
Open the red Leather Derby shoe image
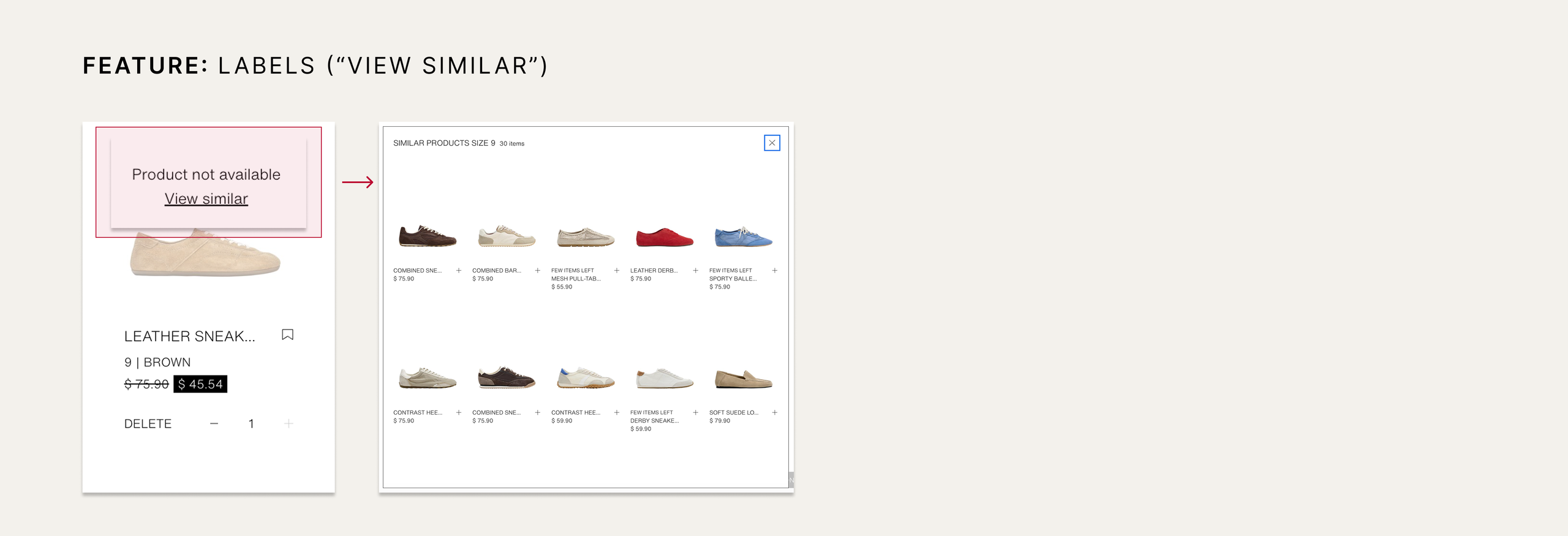pos(665,237)
